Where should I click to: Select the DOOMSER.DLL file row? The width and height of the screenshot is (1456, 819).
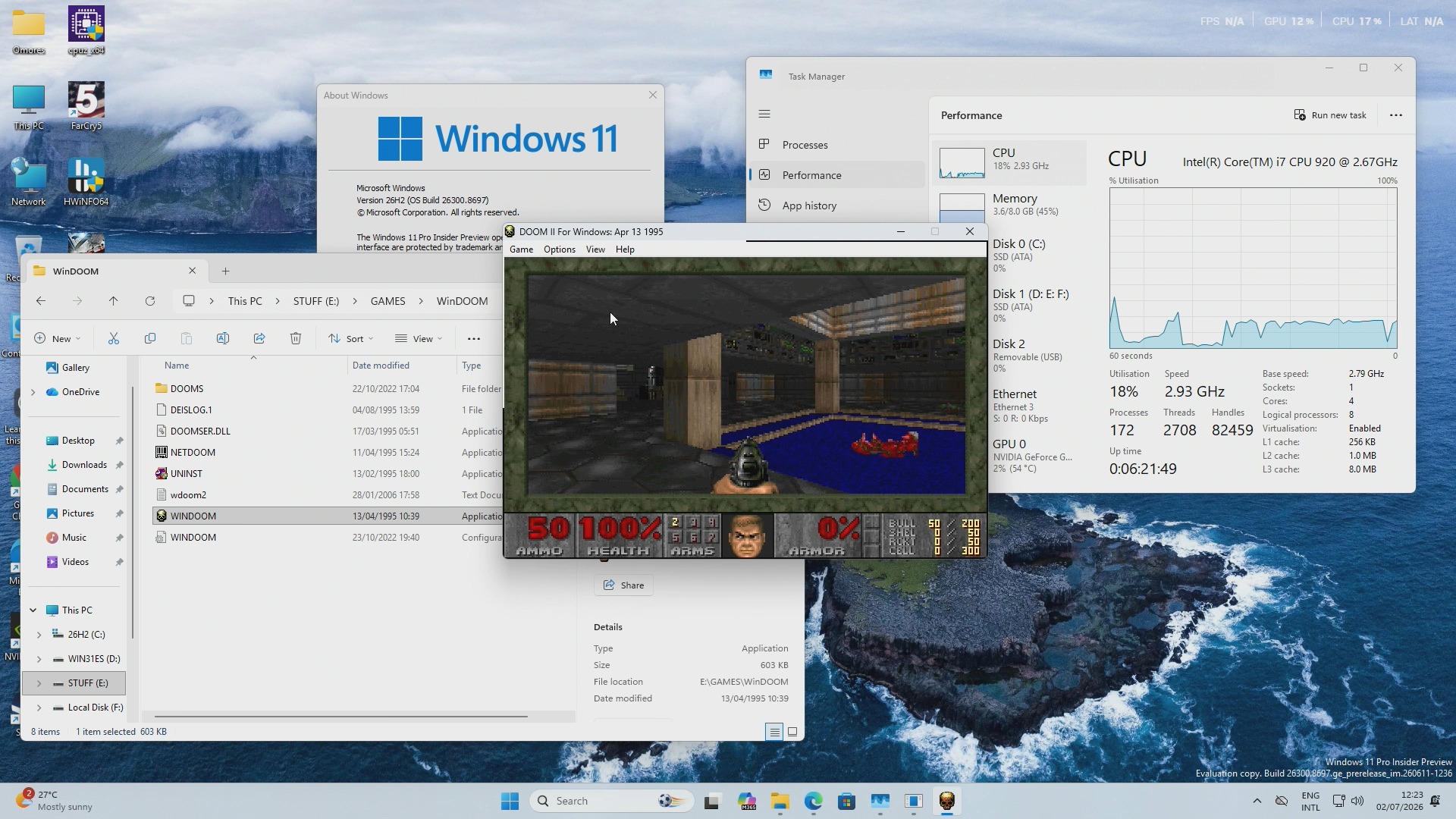coord(328,431)
